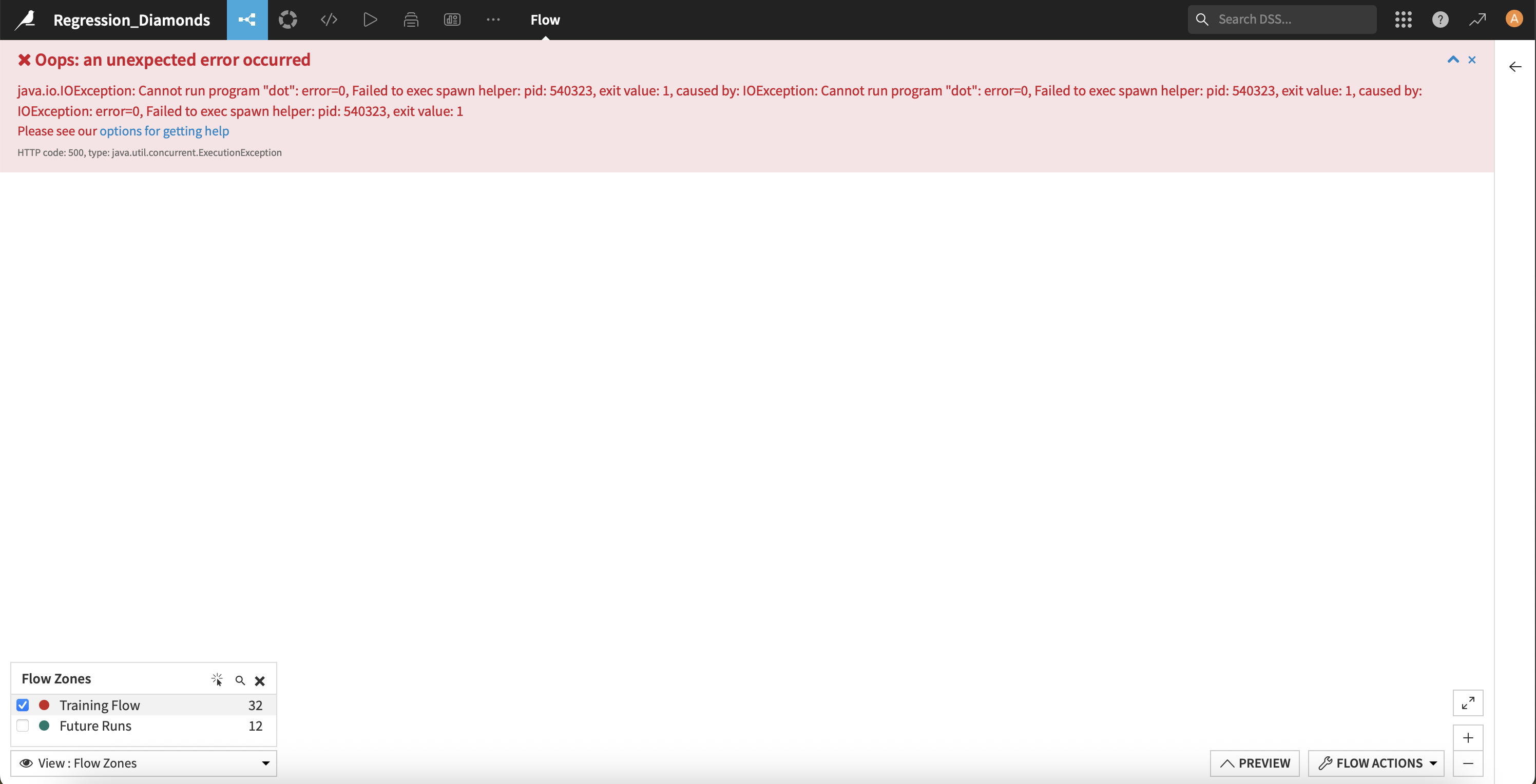Check the Future Runs zone checkbox
The width and height of the screenshot is (1536, 784).
(x=23, y=726)
